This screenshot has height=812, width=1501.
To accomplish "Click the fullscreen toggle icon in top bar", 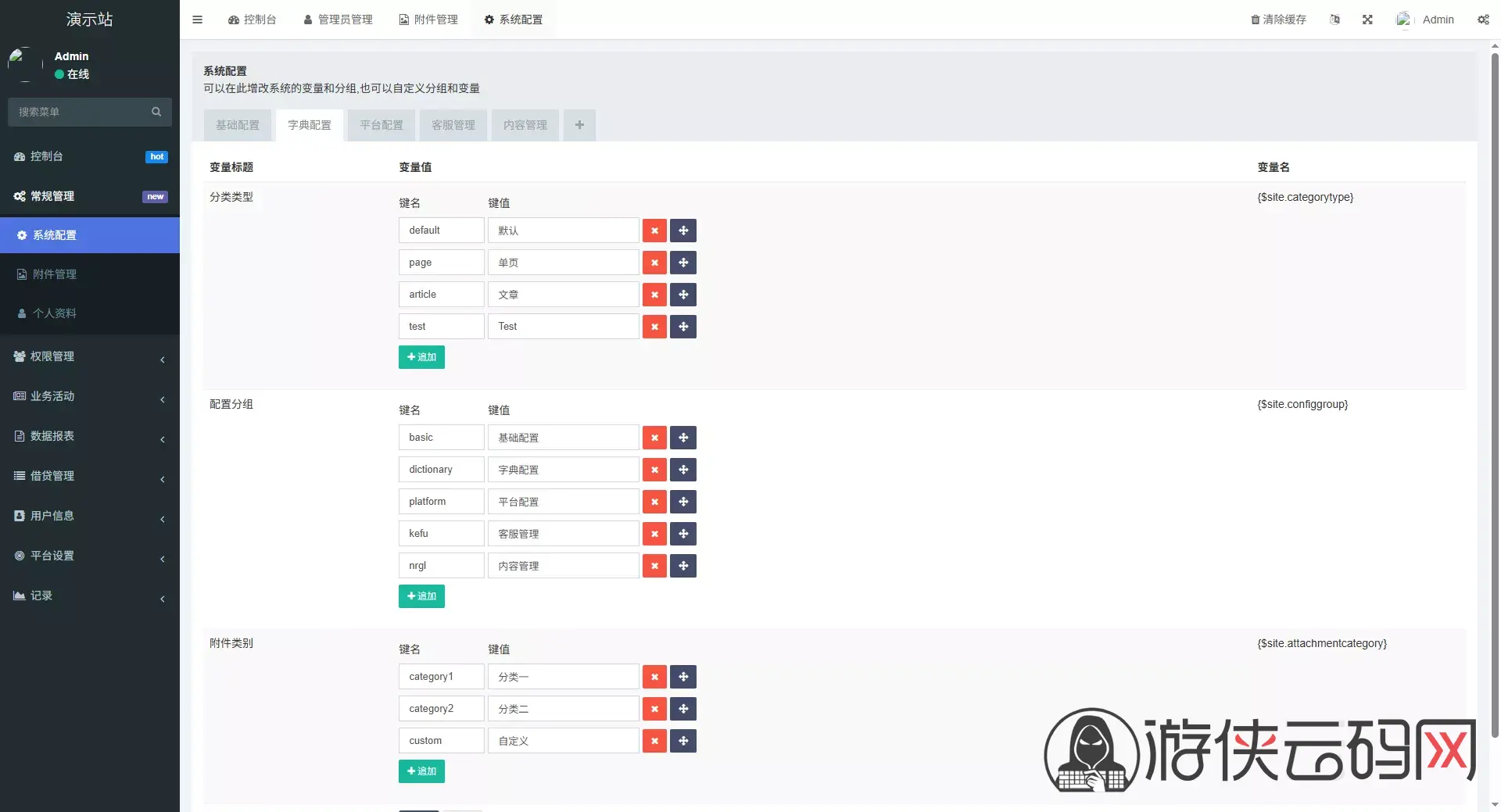I will click(x=1367, y=20).
